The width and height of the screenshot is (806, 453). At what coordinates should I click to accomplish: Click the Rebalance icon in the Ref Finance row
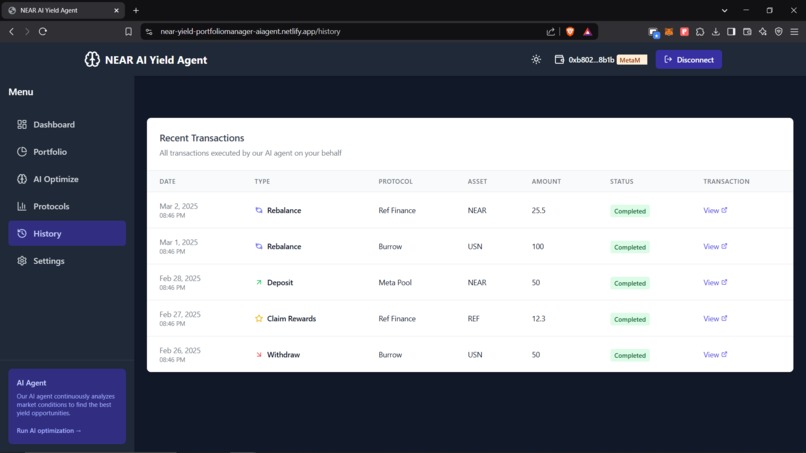259,210
